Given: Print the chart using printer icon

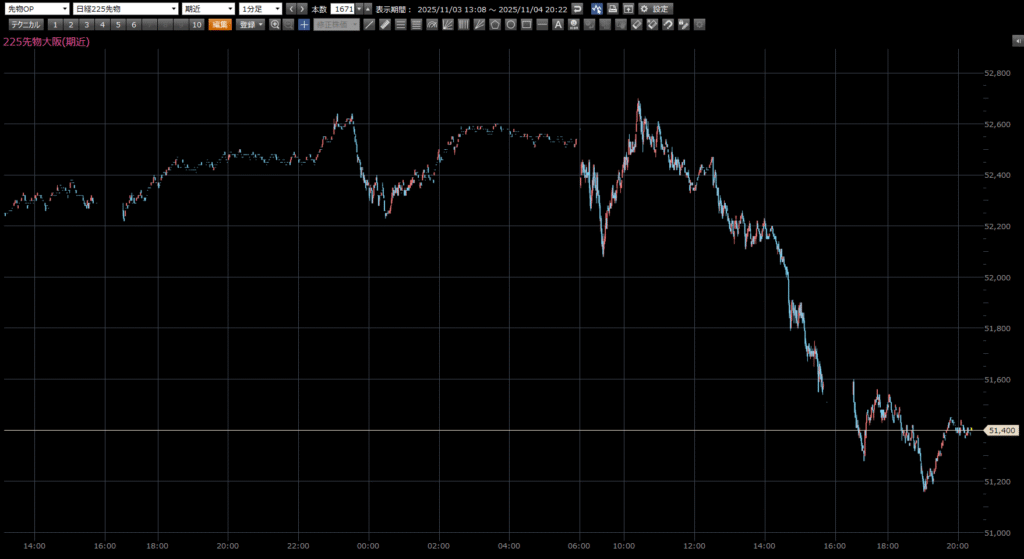Looking at the screenshot, I should click(x=612, y=9).
